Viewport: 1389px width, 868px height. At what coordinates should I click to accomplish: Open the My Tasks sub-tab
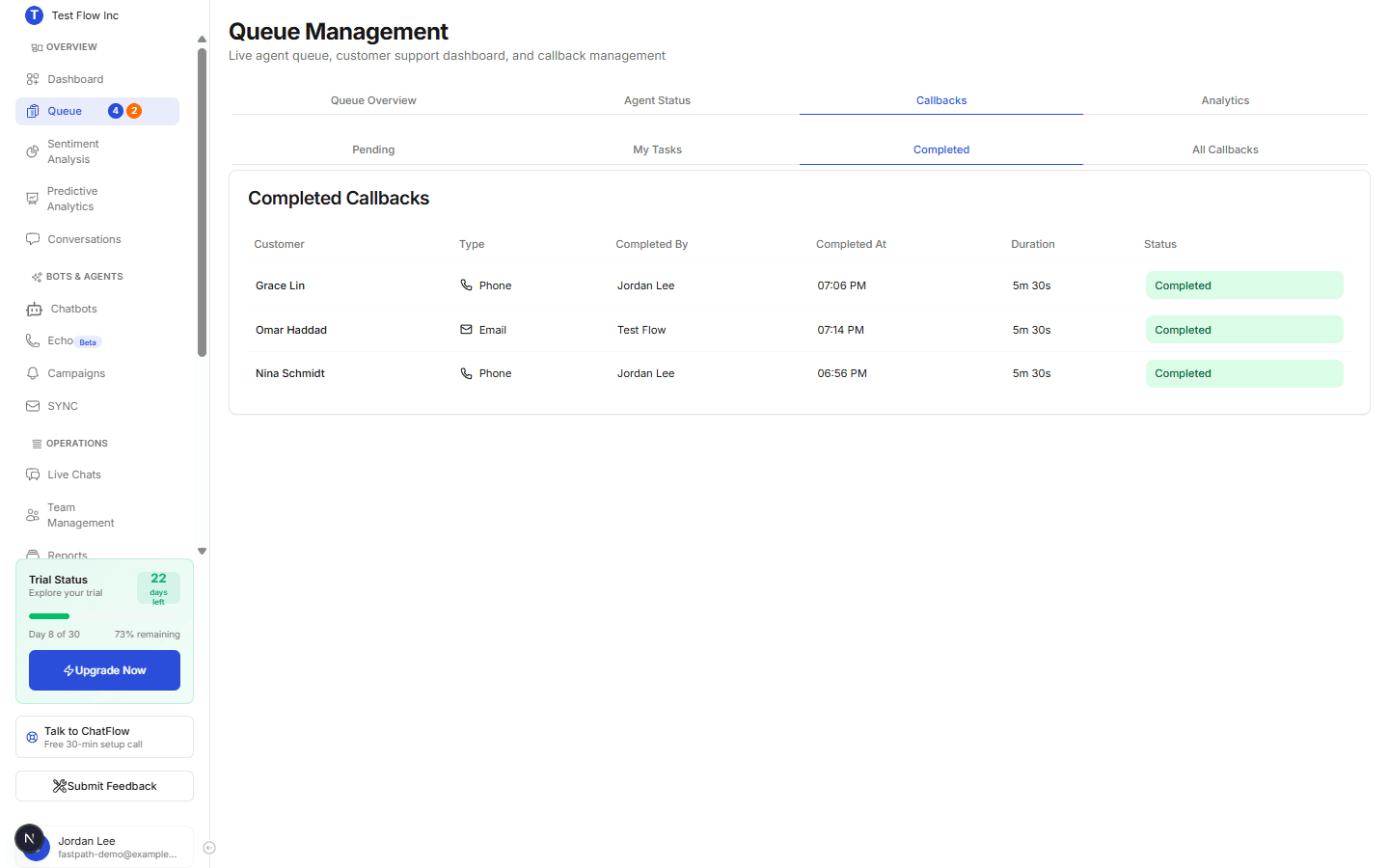click(657, 149)
